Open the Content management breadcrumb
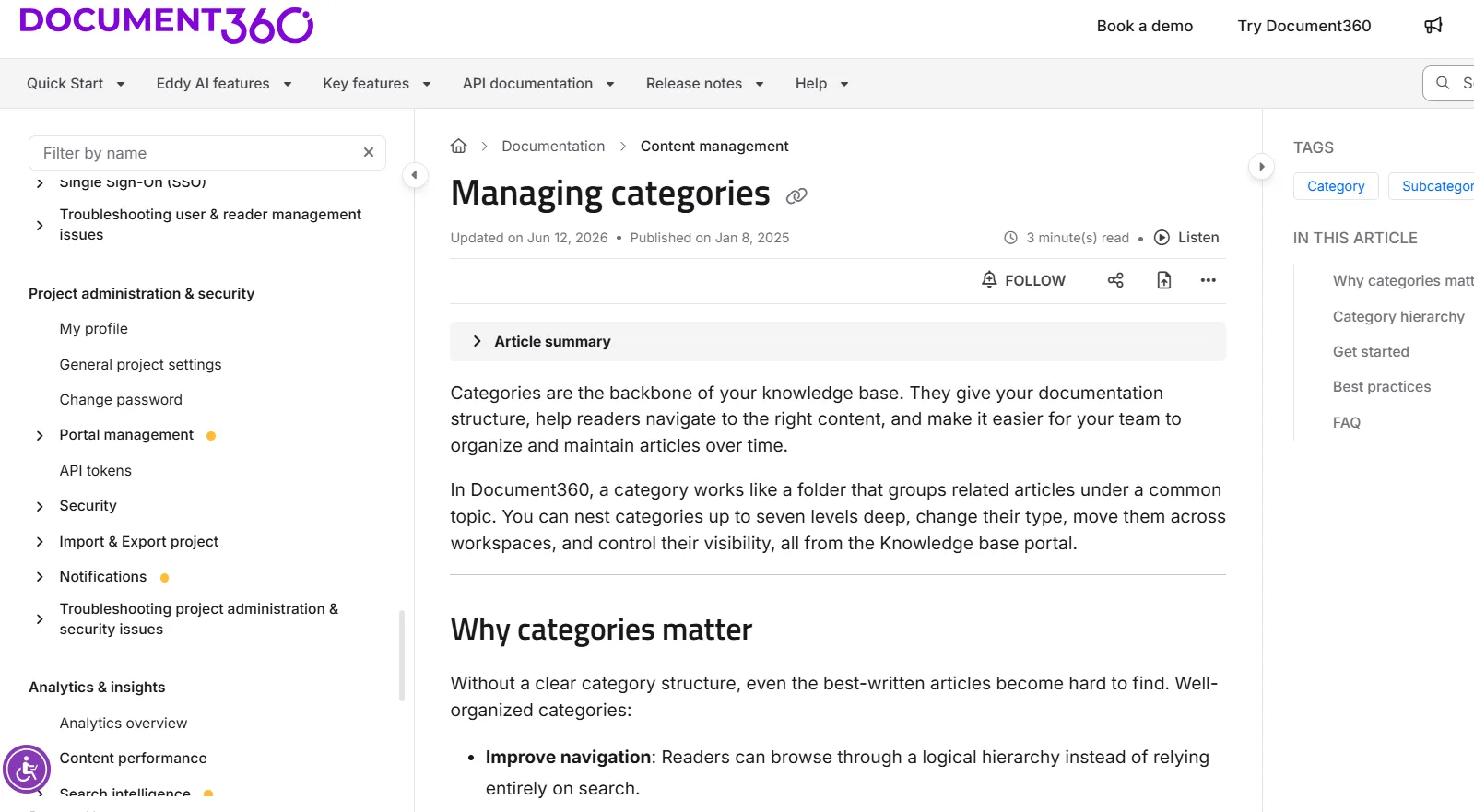 click(714, 146)
